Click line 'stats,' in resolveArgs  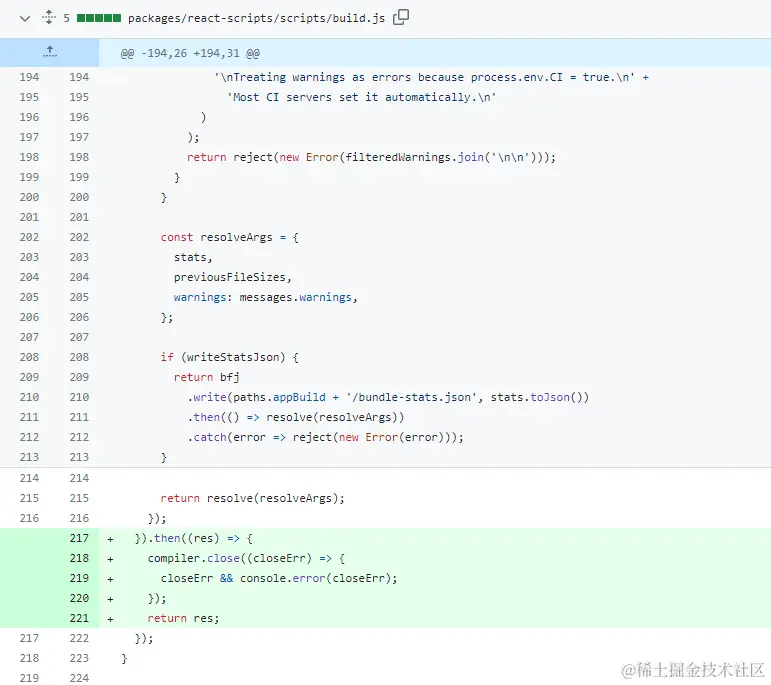point(193,257)
